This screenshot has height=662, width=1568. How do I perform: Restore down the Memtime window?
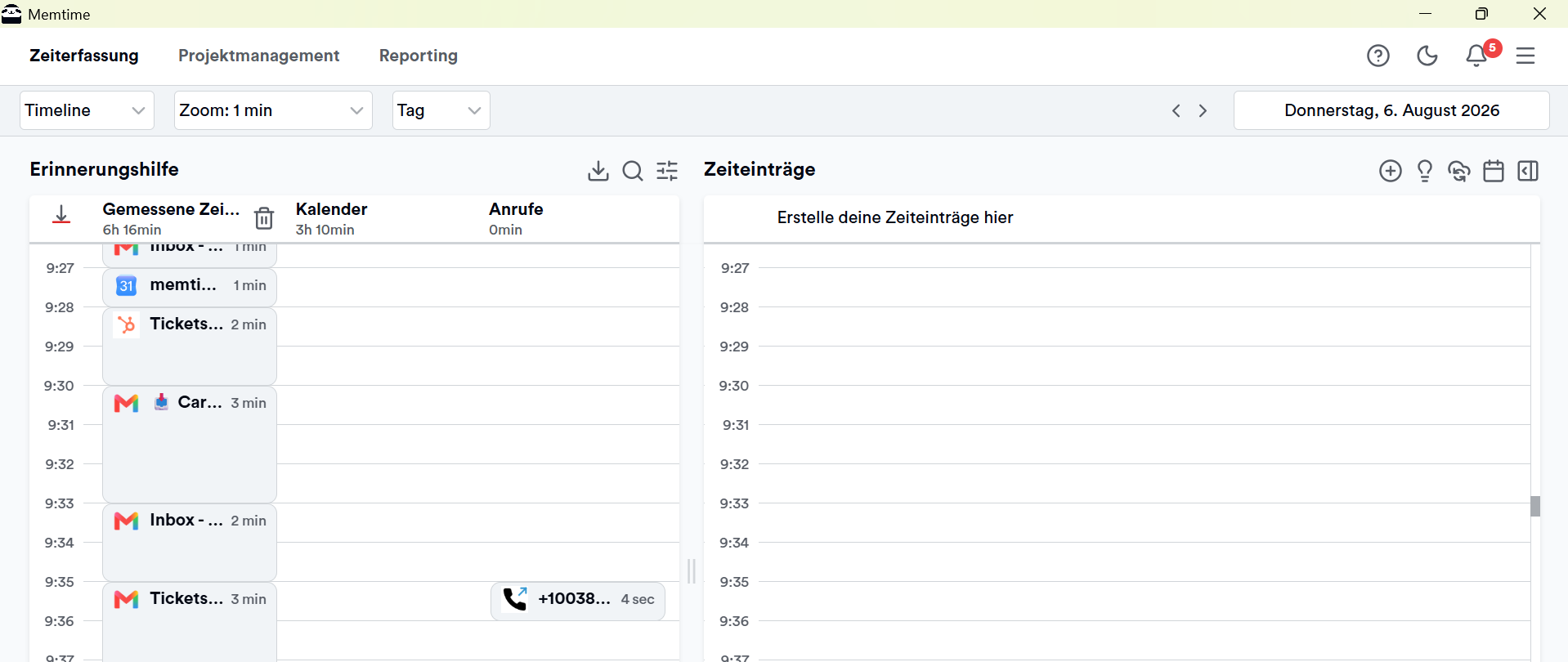tap(1481, 14)
